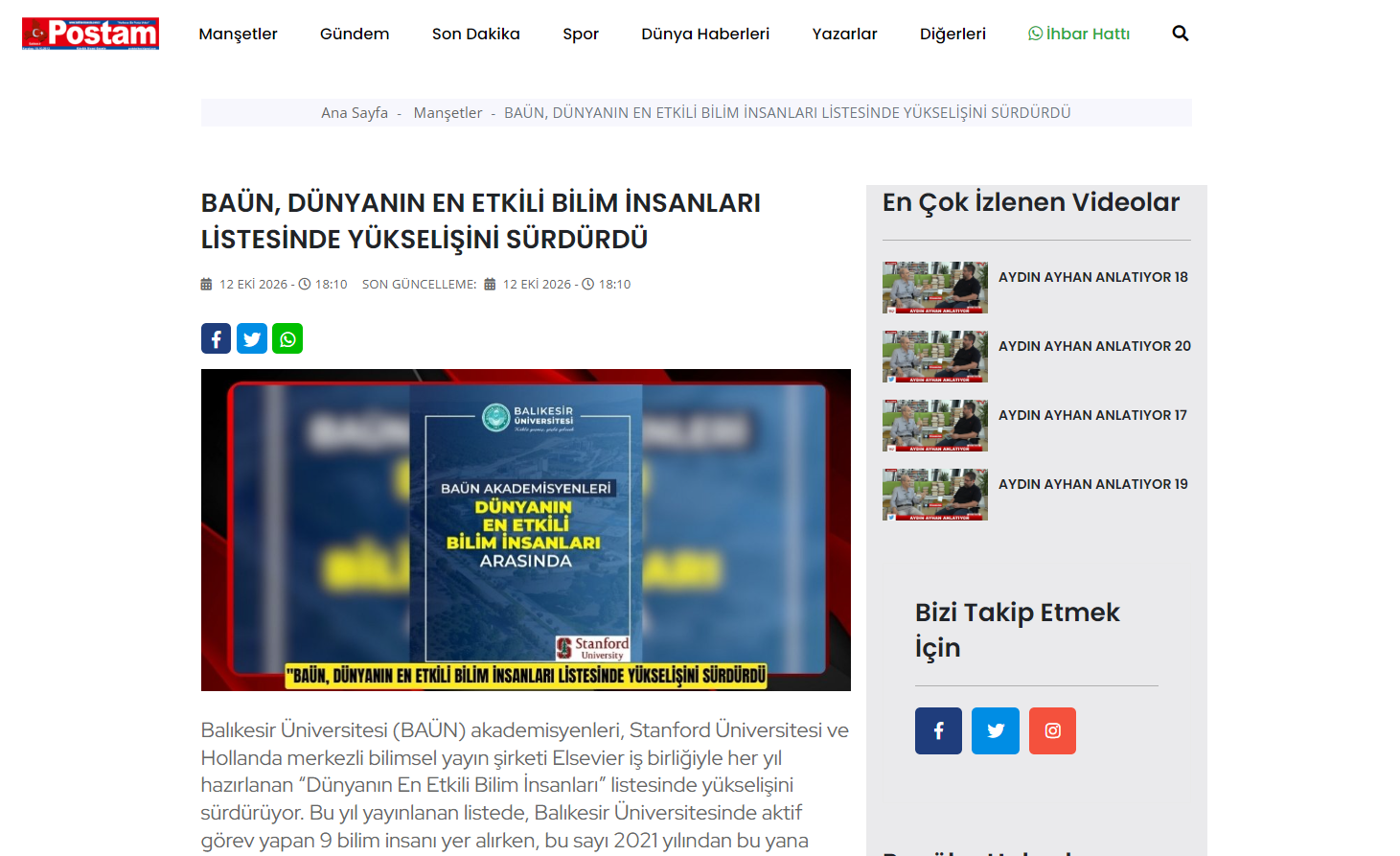Open Dünya Haberleri section

pyautogui.click(x=705, y=34)
